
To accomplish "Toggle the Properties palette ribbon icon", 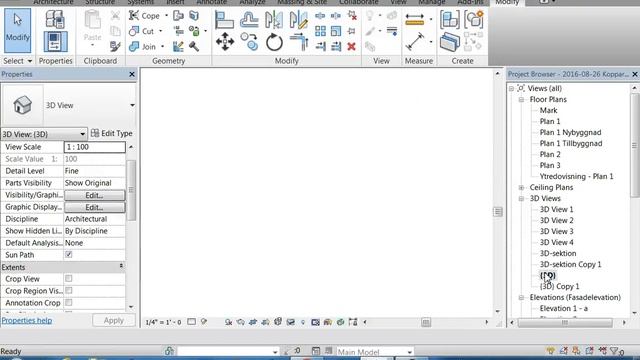I will (55, 42).
